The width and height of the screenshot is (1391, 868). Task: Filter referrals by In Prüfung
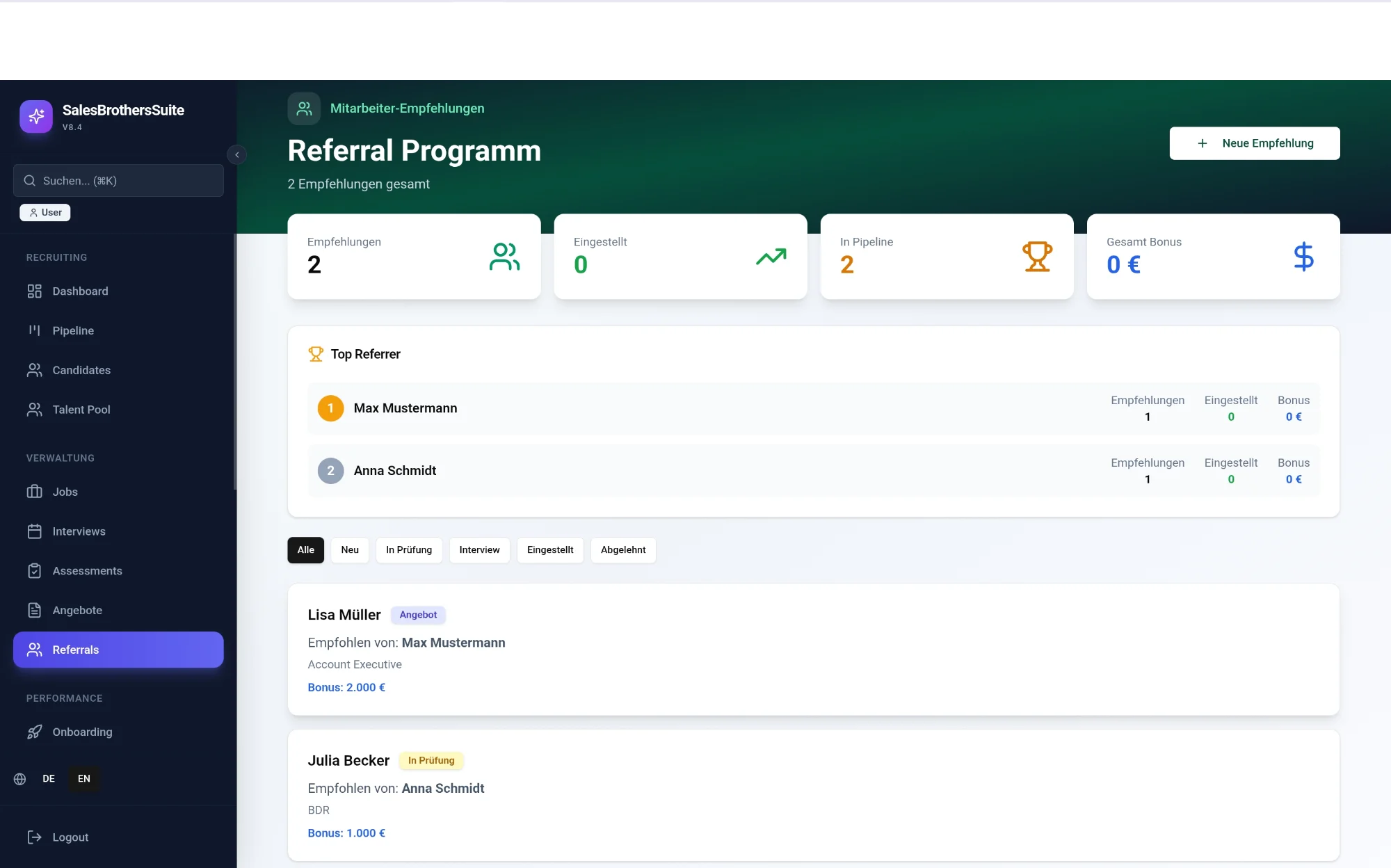click(x=409, y=550)
